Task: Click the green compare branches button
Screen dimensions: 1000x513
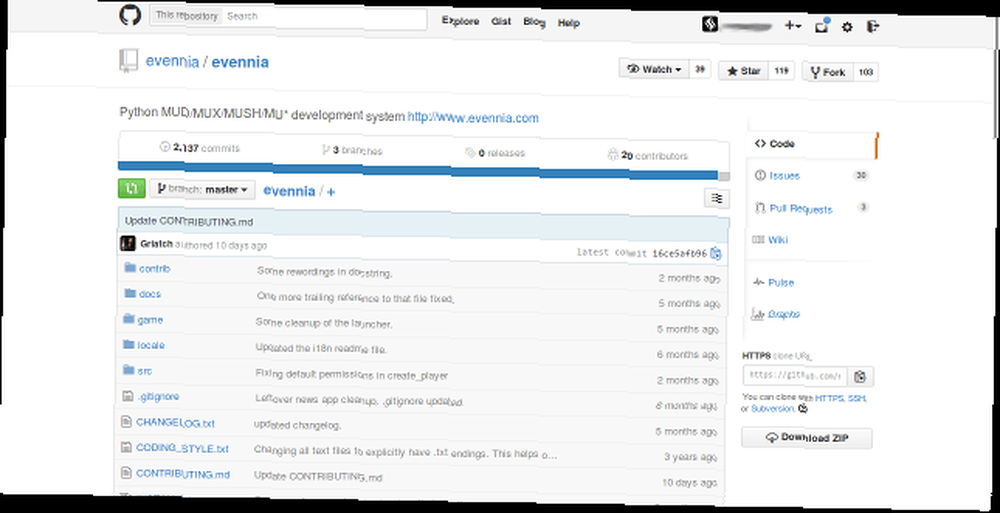Action: click(x=132, y=188)
